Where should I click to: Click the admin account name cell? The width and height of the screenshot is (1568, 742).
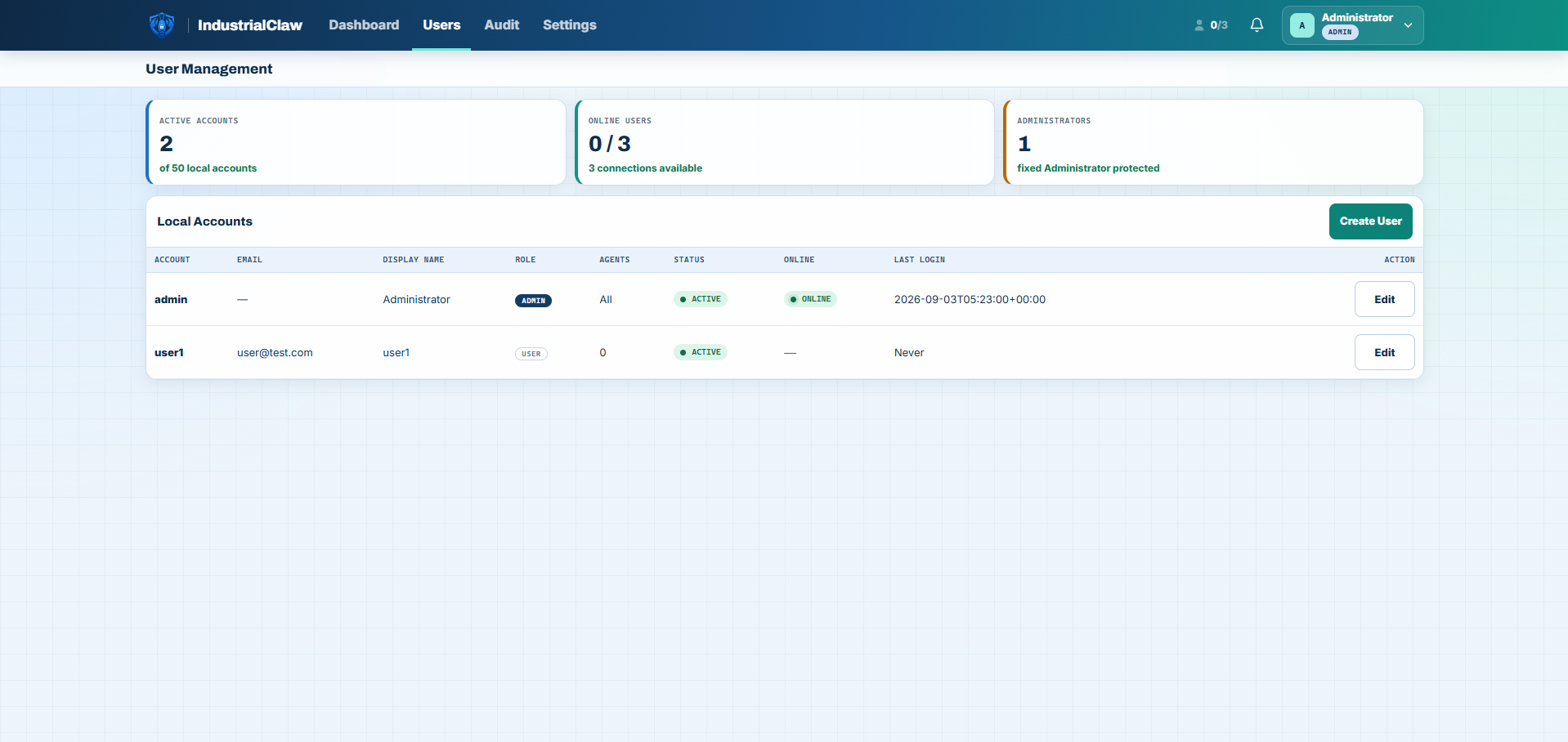pos(171,300)
